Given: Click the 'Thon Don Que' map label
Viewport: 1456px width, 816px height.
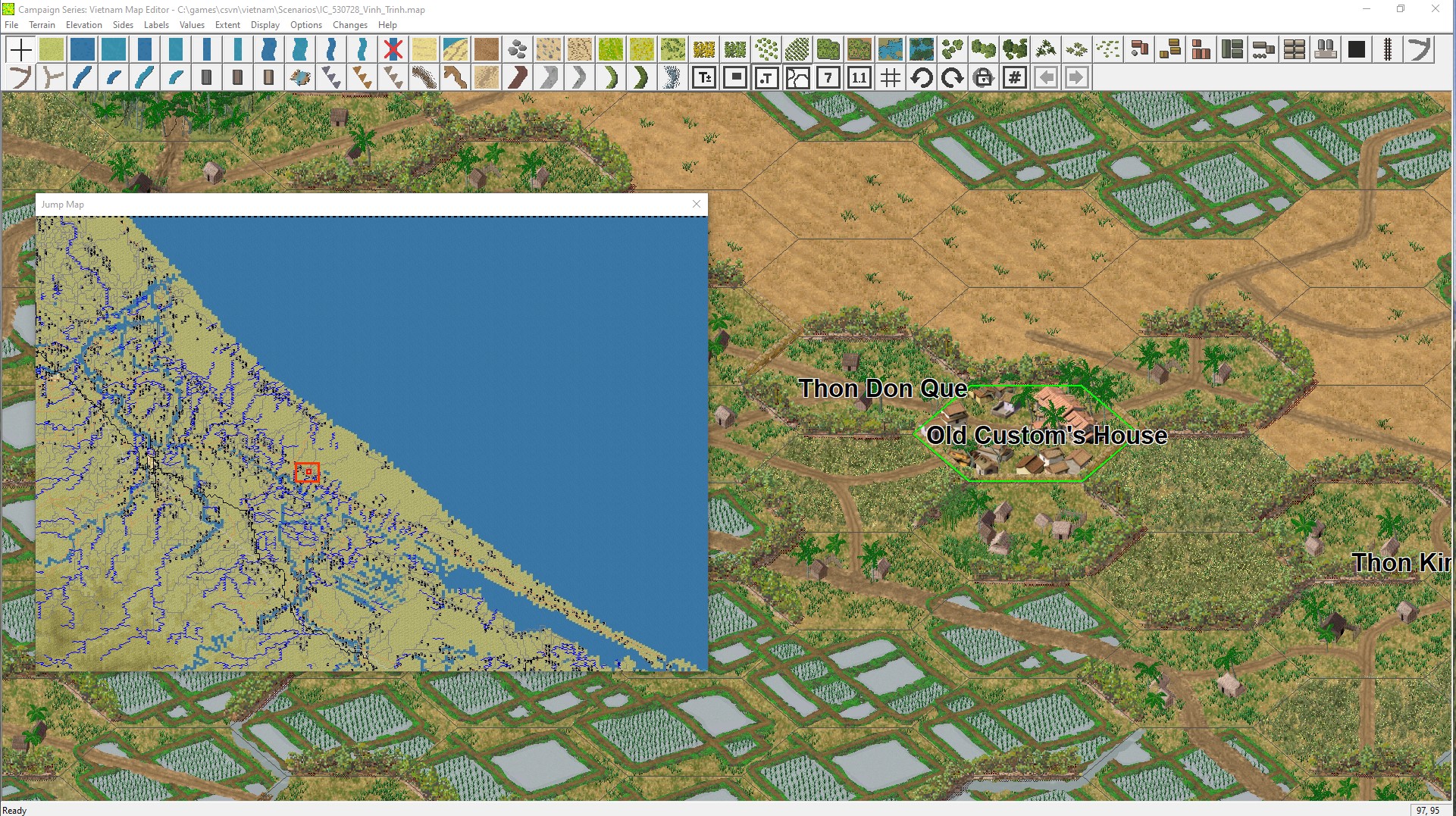Looking at the screenshot, I should point(883,389).
